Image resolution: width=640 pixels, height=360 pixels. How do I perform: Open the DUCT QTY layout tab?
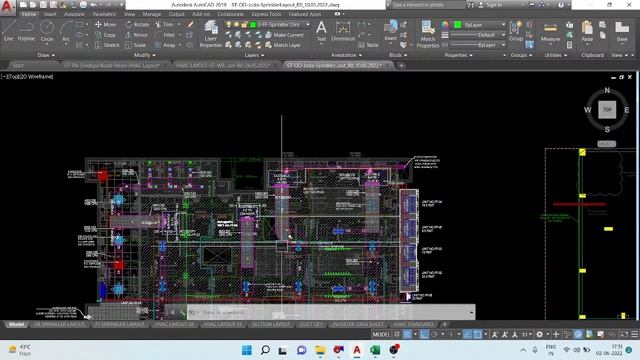tap(311, 324)
